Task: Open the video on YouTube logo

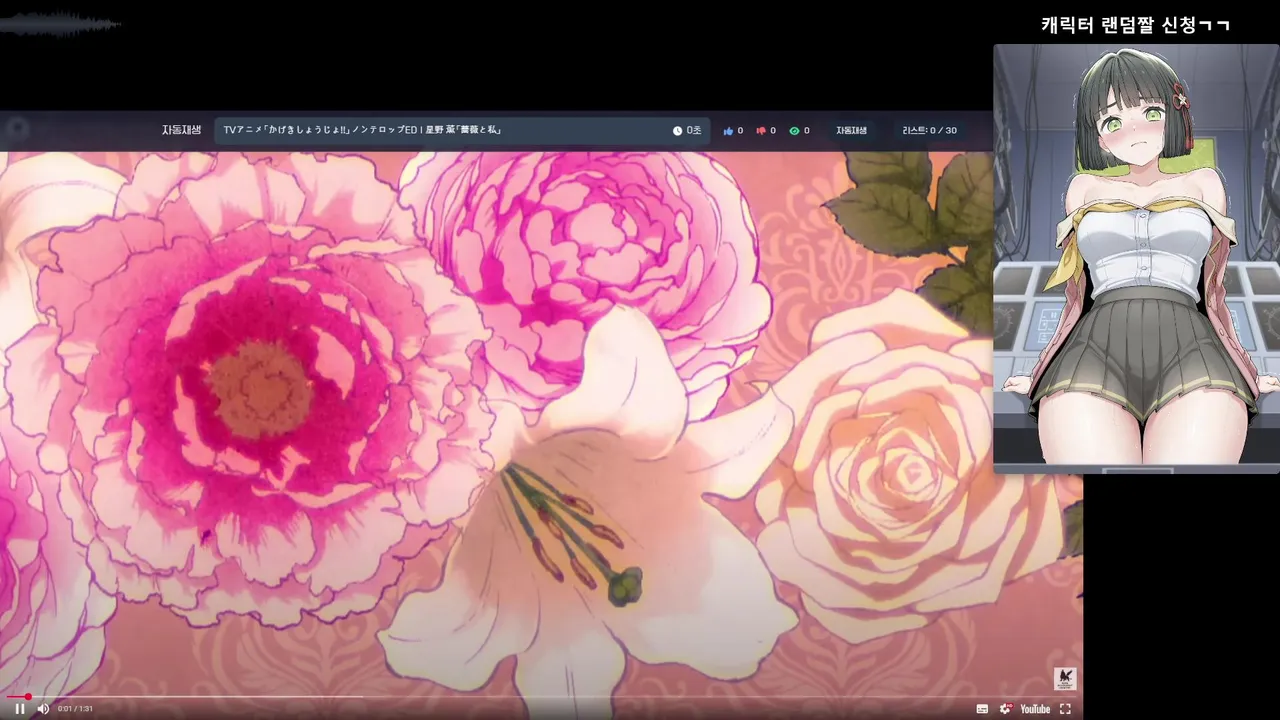Action: pyautogui.click(x=1035, y=709)
